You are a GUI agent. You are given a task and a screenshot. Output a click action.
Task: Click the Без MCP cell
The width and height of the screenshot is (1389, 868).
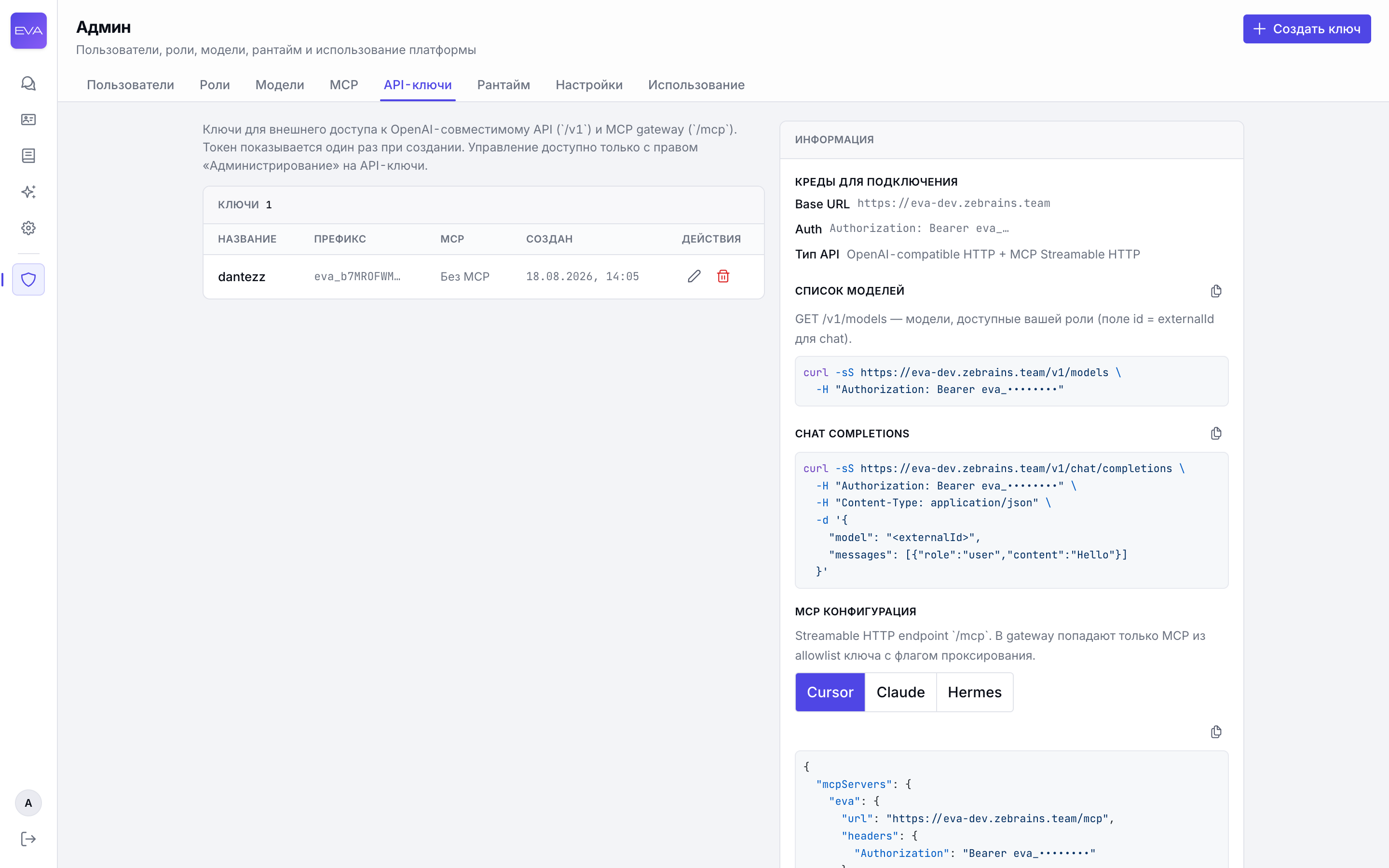(x=465, y=277)
